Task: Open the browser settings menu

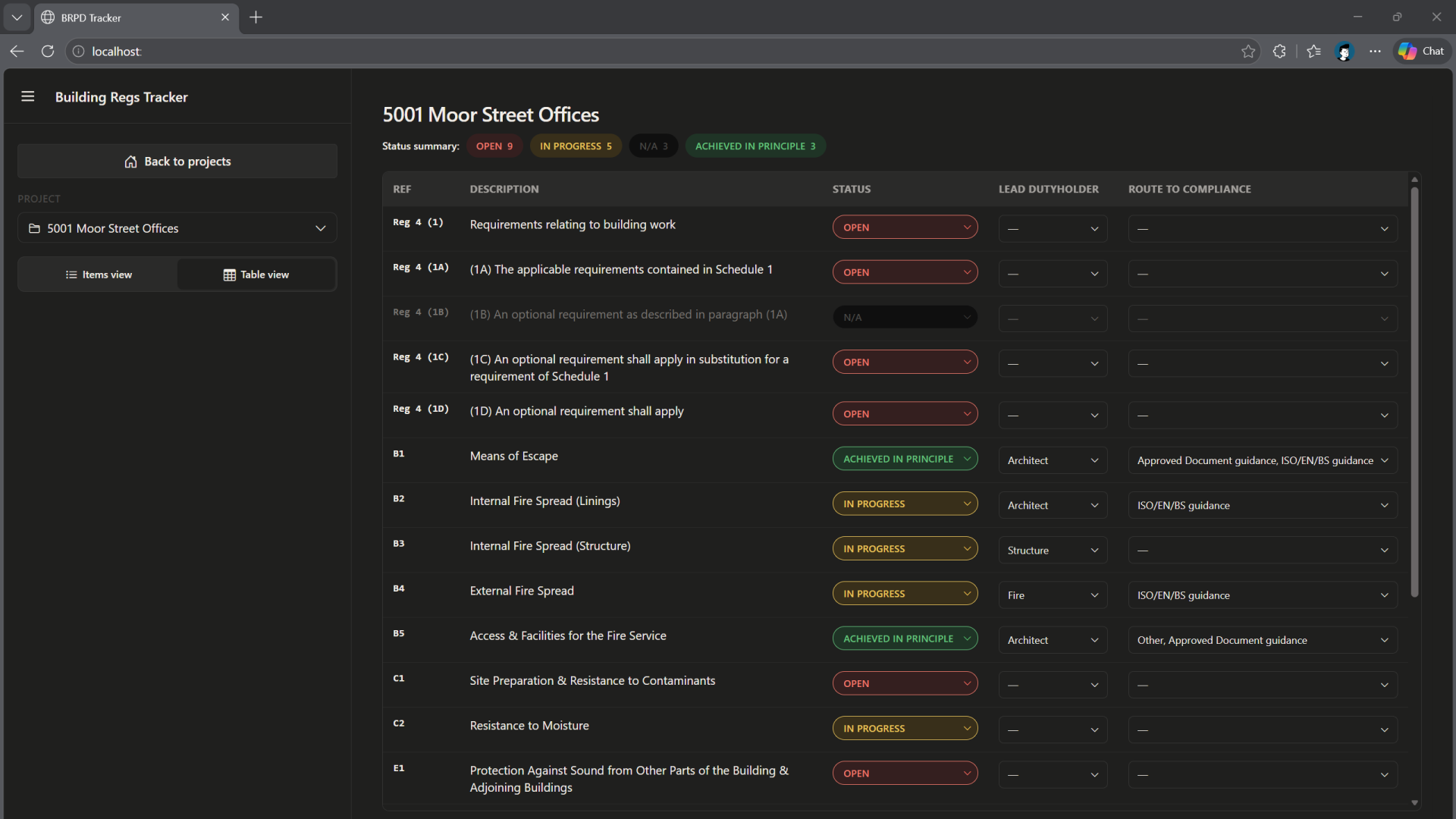Action: [1376, 51]
